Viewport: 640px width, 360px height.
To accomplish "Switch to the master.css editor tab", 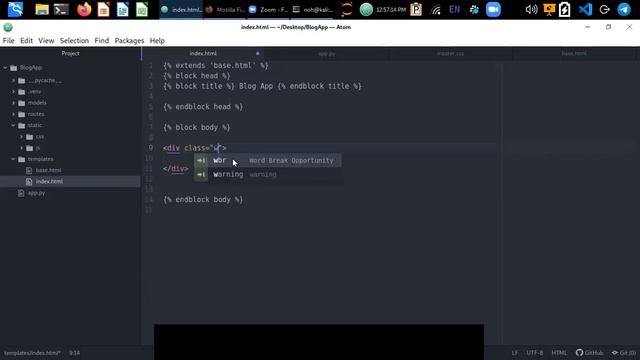I will tap(450, 53).
